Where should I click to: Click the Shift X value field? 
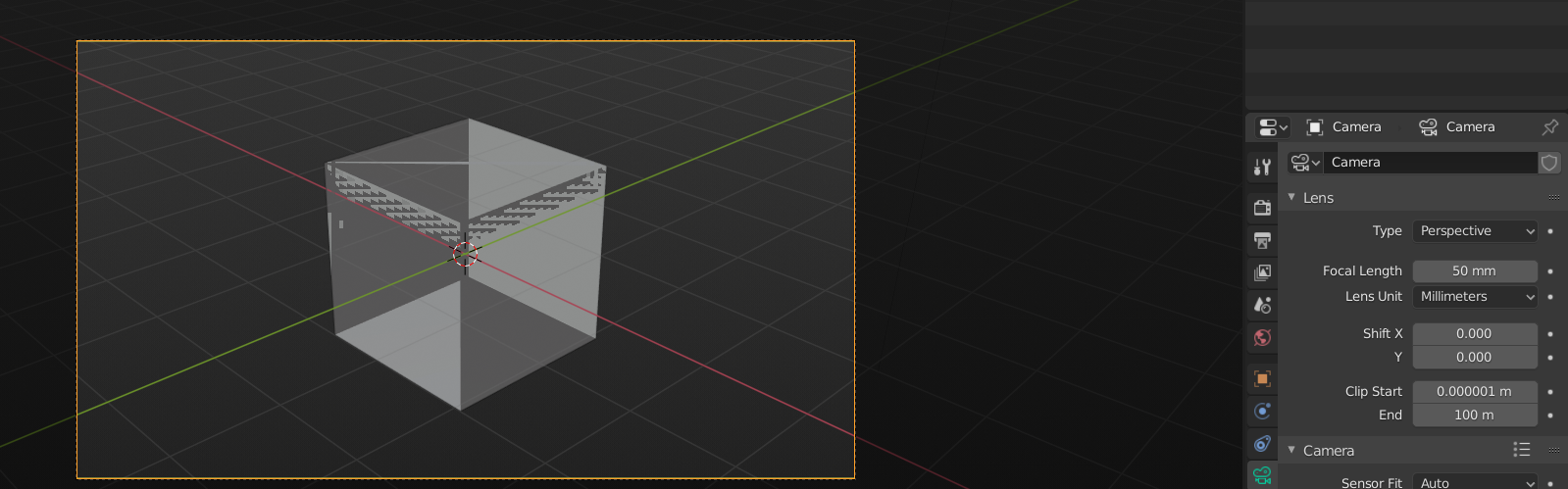pos(1475,334)
